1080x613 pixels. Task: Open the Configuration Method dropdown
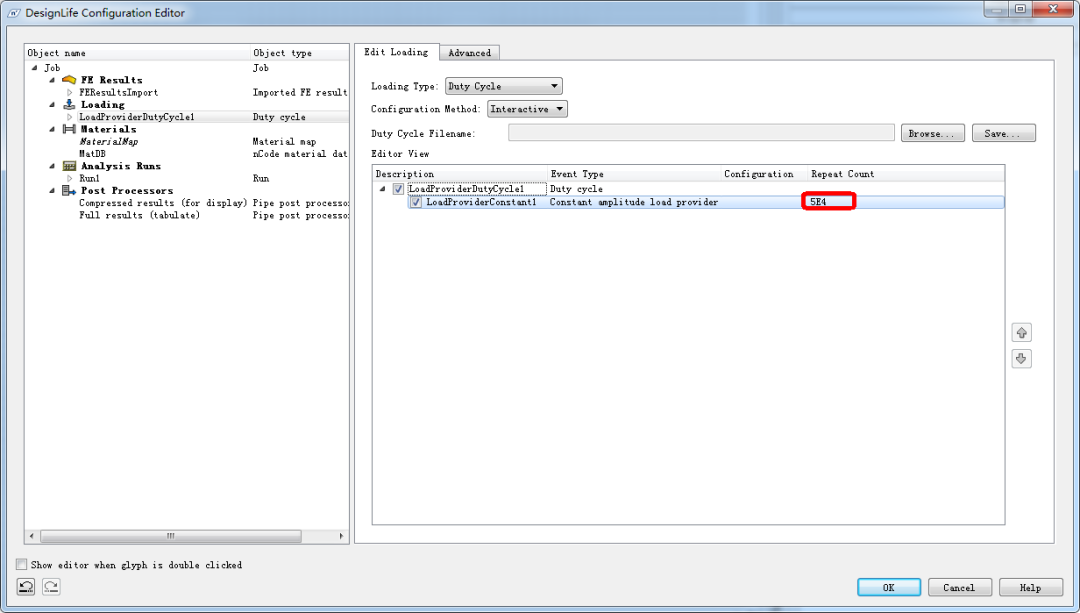click(528, 109)
